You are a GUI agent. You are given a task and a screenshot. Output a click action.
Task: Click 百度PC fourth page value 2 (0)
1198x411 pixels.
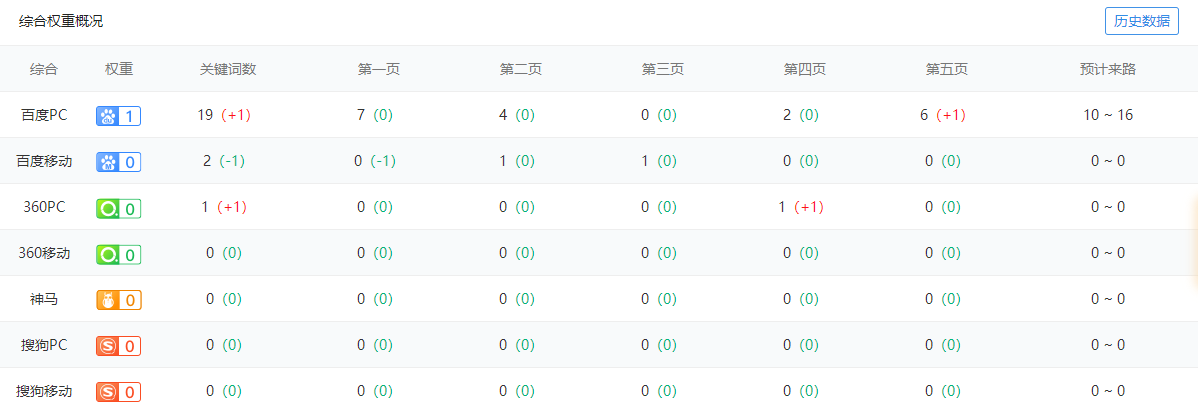[x=801, y=115]
